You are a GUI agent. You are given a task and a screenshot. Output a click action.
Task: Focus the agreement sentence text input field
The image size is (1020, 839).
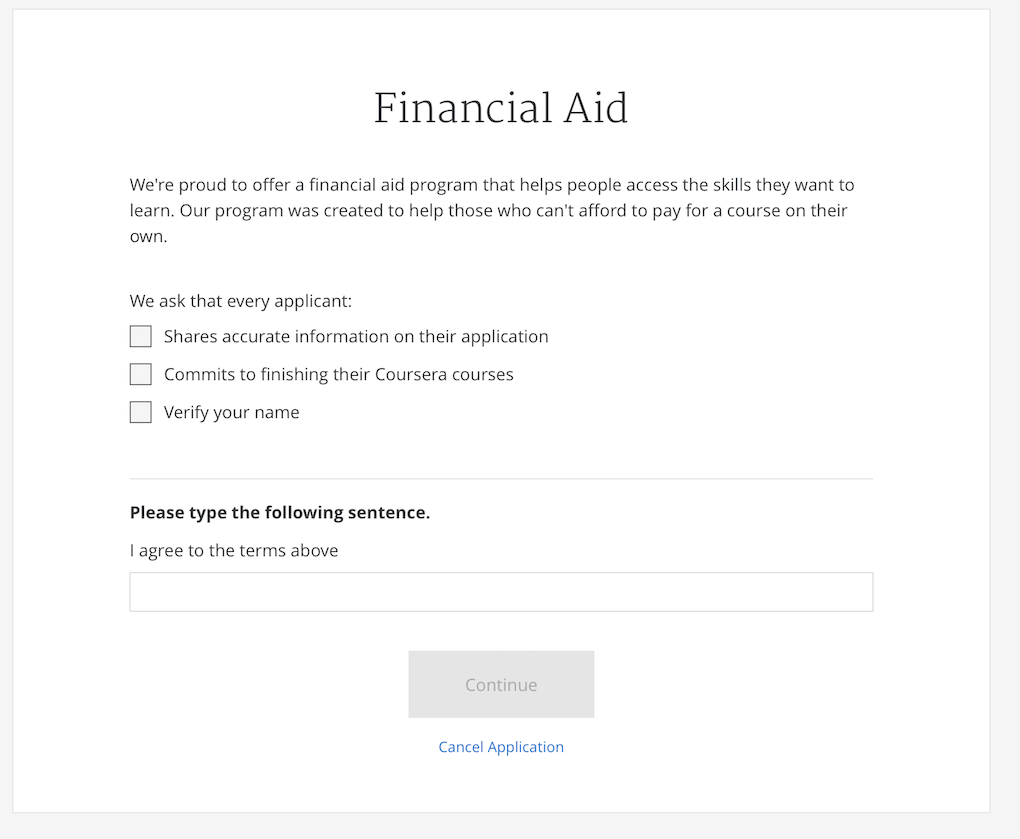pyautogui.click(x=501, y=592)
